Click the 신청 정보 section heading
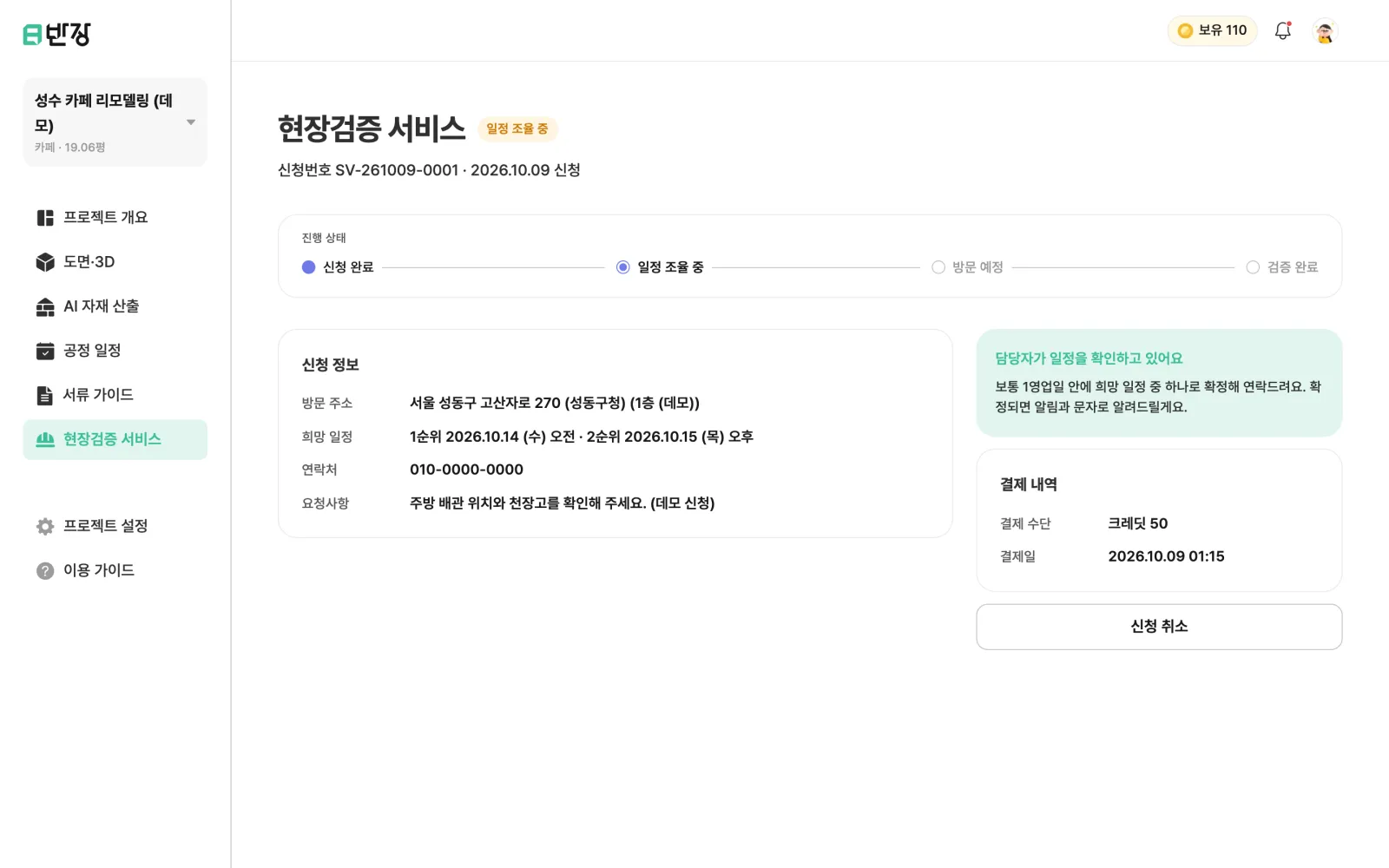The width and height of the screenshot is (1389, 868). tap(331, 365)
